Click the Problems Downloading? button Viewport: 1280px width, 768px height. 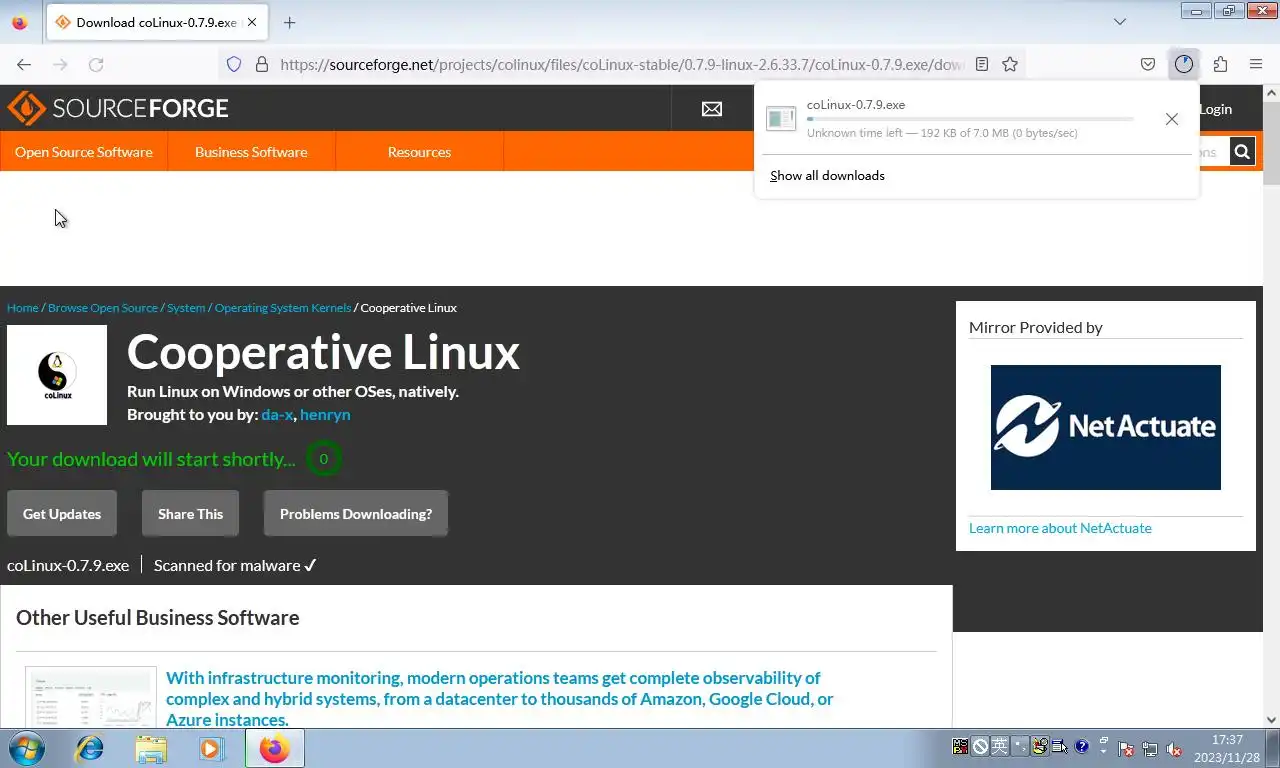[356, 514]
